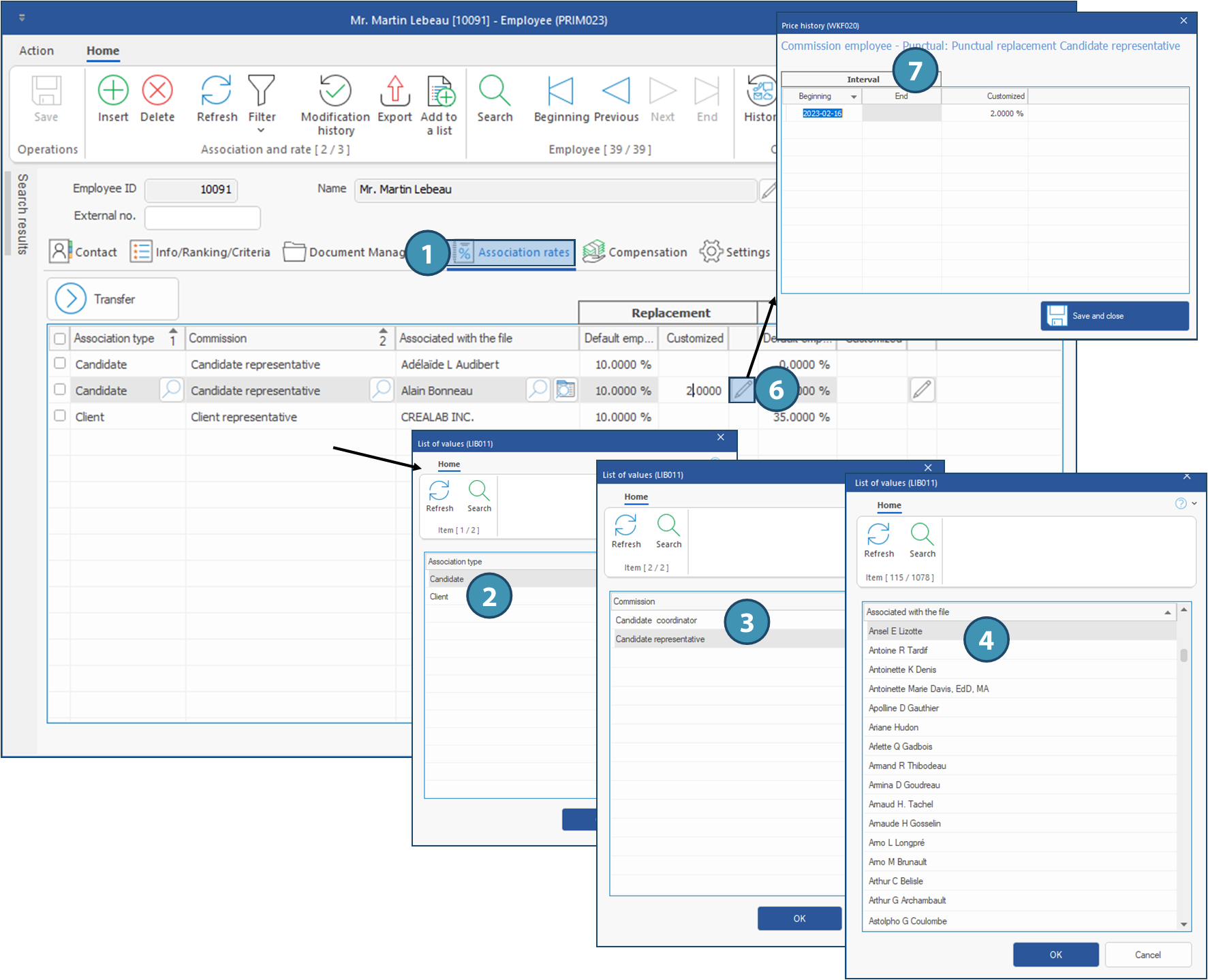
Task: Expand the Filter dropdown arrow
Action: click(x=261, y=131)
